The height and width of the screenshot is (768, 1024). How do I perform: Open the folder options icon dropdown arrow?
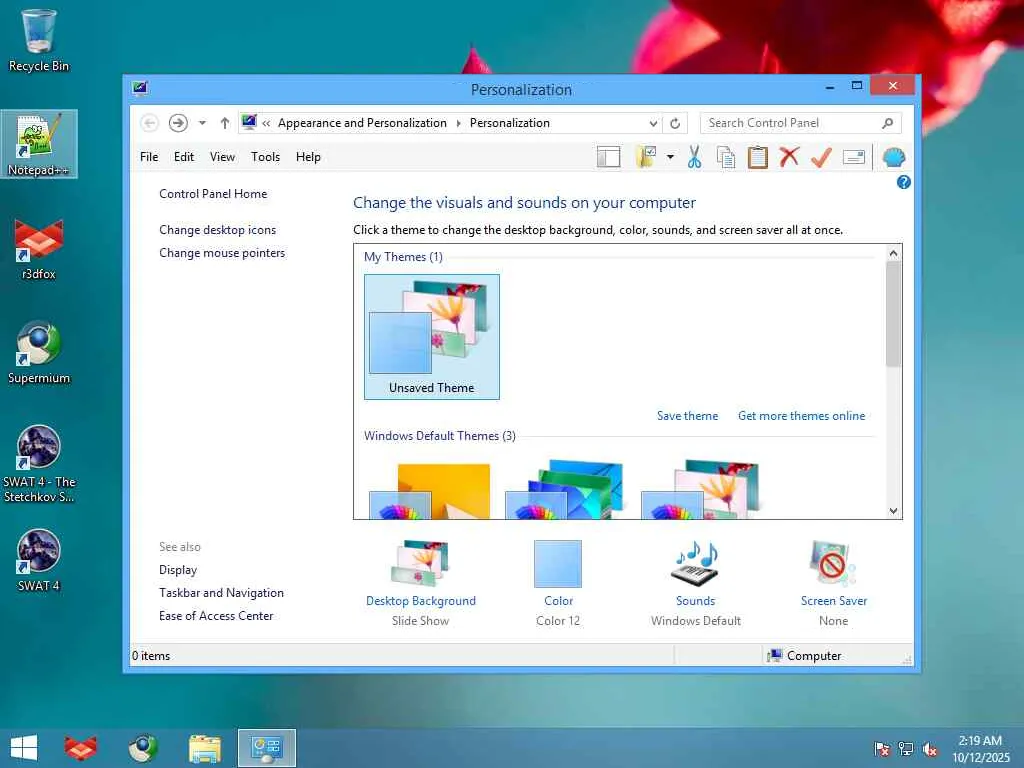(670, 157)
